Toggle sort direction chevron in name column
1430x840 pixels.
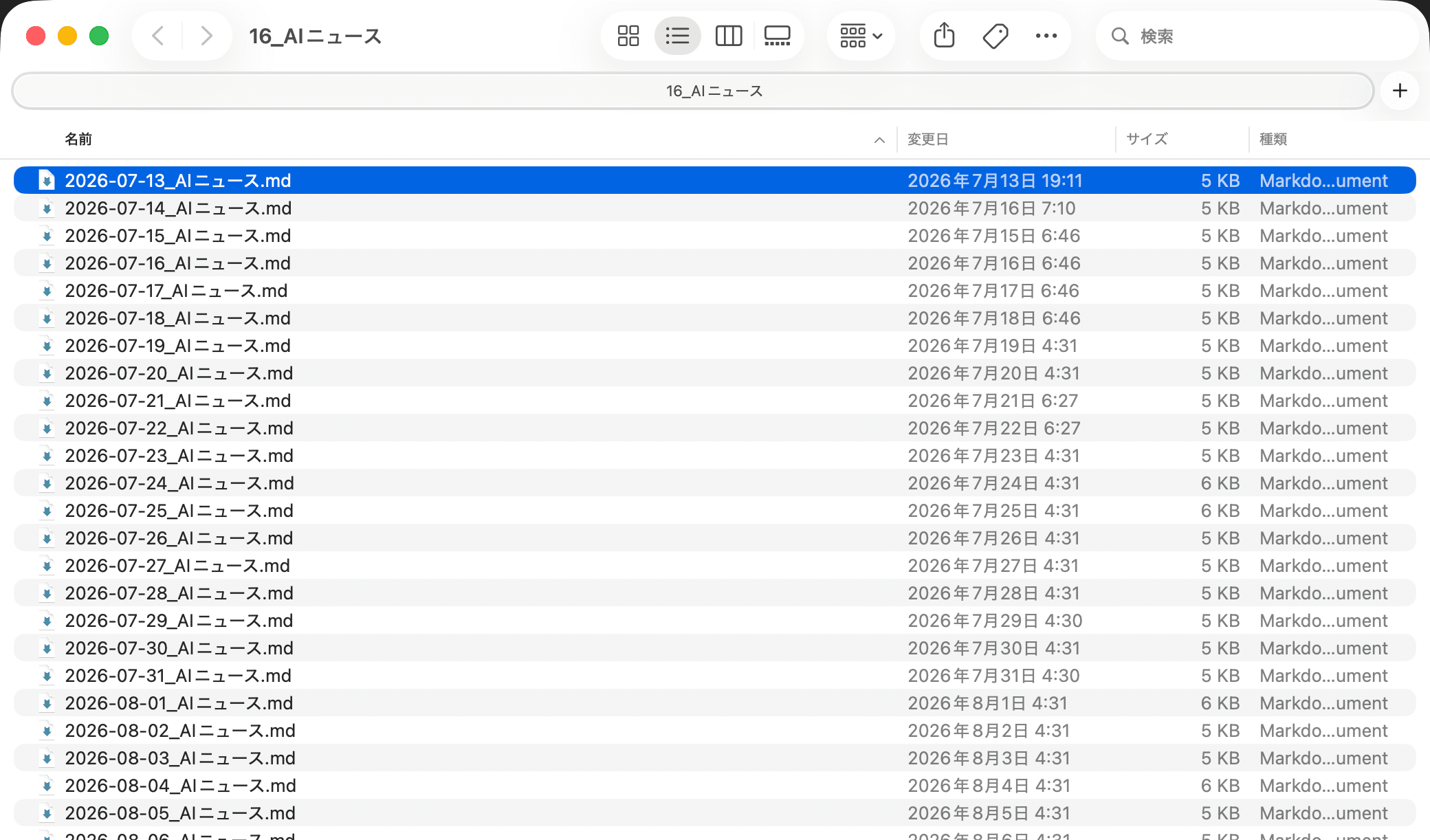click(879, 140)
